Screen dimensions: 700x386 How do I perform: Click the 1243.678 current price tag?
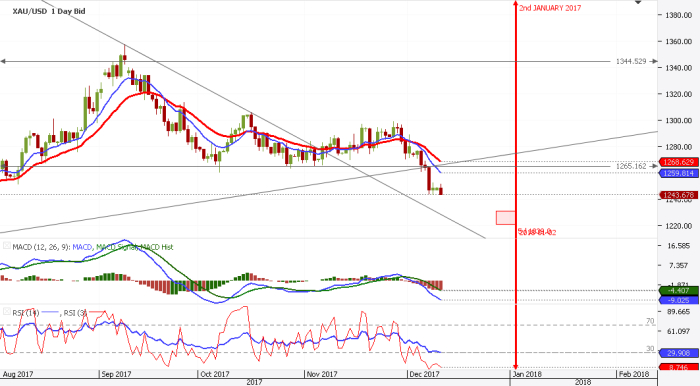pyautogui.click(x=679, y=195)
